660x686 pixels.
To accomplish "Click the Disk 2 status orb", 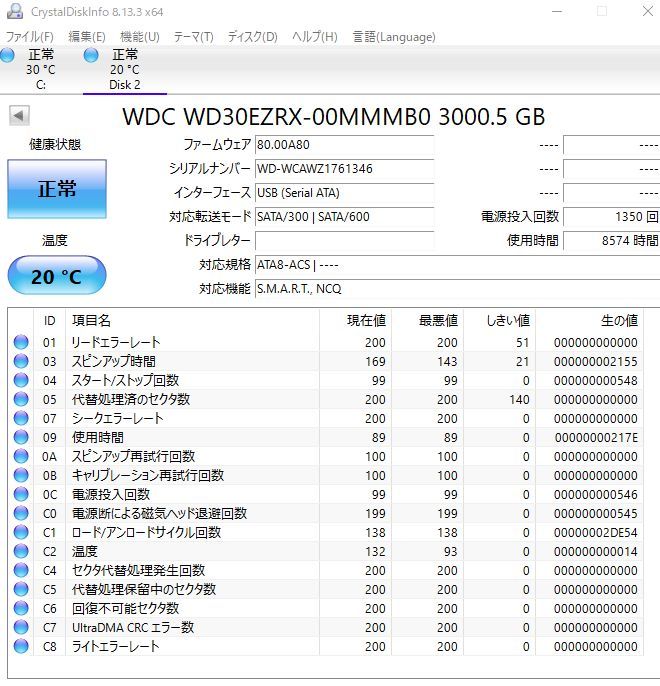I will click(91, 56).
